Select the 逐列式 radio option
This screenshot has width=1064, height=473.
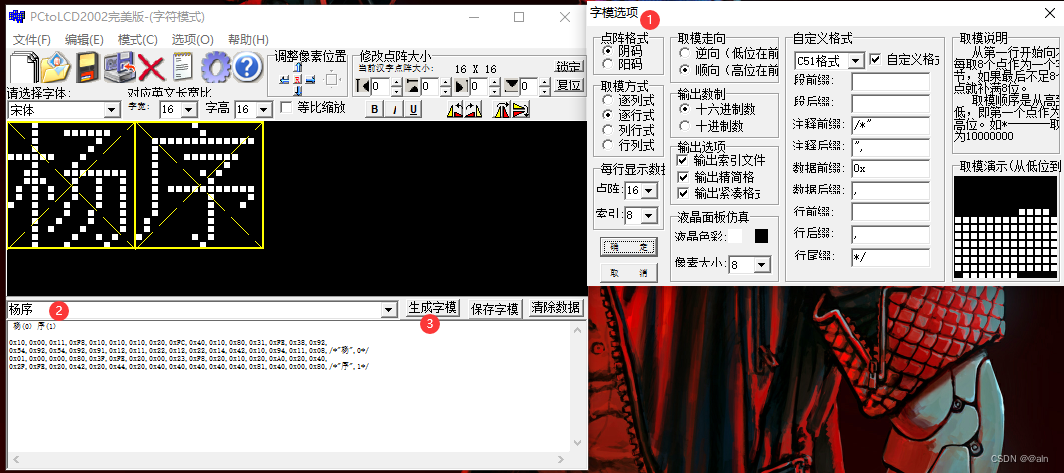607,100
